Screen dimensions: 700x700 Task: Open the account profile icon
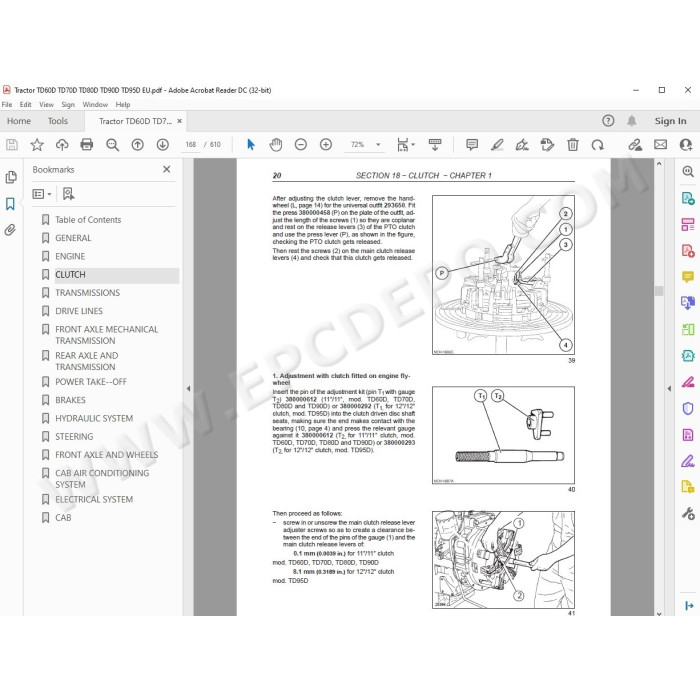(685, 144)
